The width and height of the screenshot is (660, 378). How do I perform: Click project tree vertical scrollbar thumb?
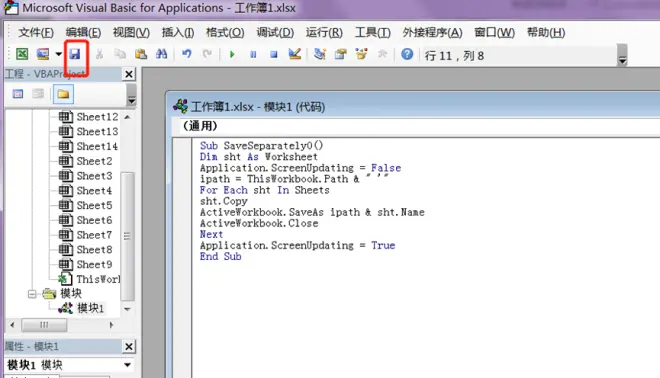128,236
